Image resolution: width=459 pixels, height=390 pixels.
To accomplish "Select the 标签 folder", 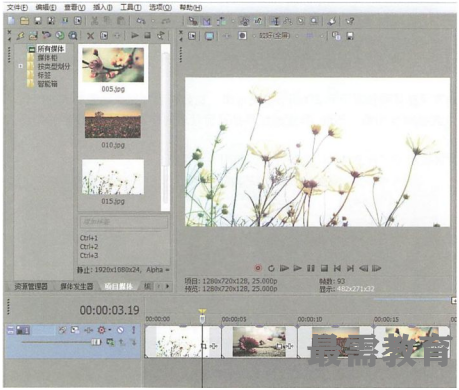I will pyautogui.click(x=44, y=75).
